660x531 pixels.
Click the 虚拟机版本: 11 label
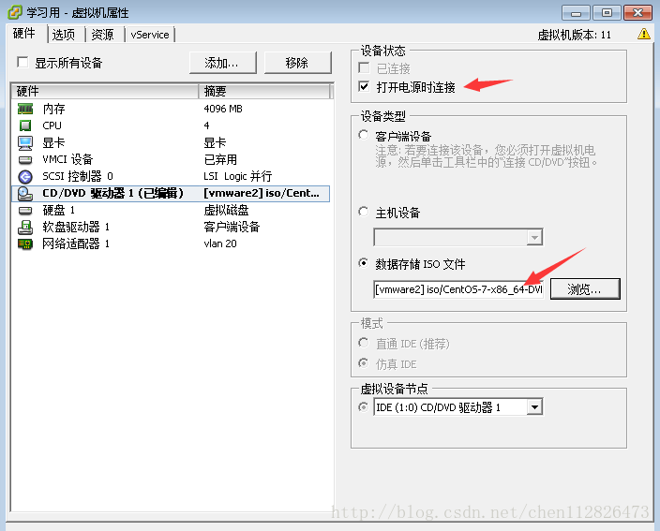574,35
